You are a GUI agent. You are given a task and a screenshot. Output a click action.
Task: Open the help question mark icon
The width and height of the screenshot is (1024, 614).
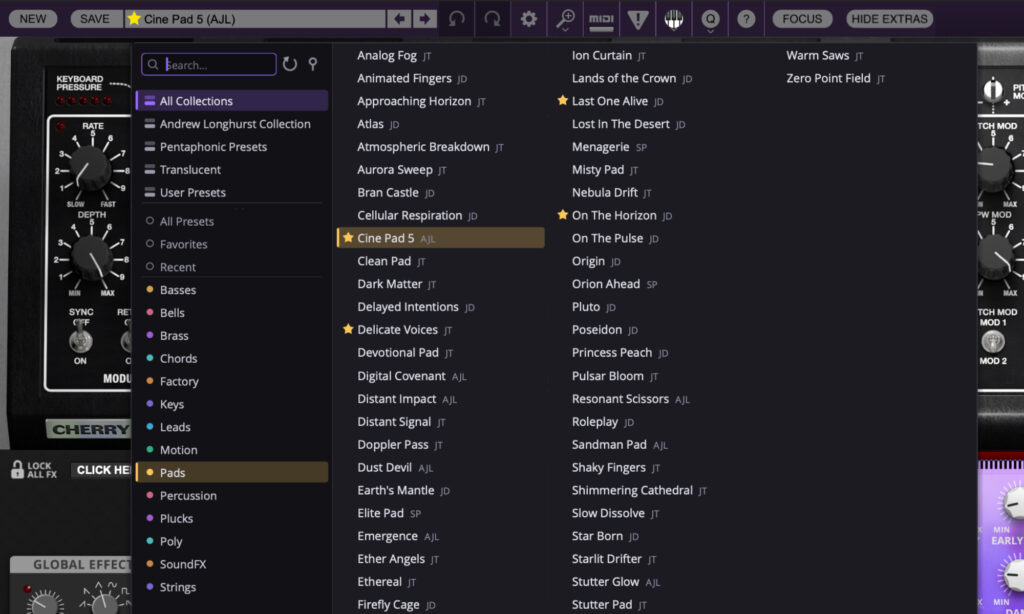click(746, 19)
